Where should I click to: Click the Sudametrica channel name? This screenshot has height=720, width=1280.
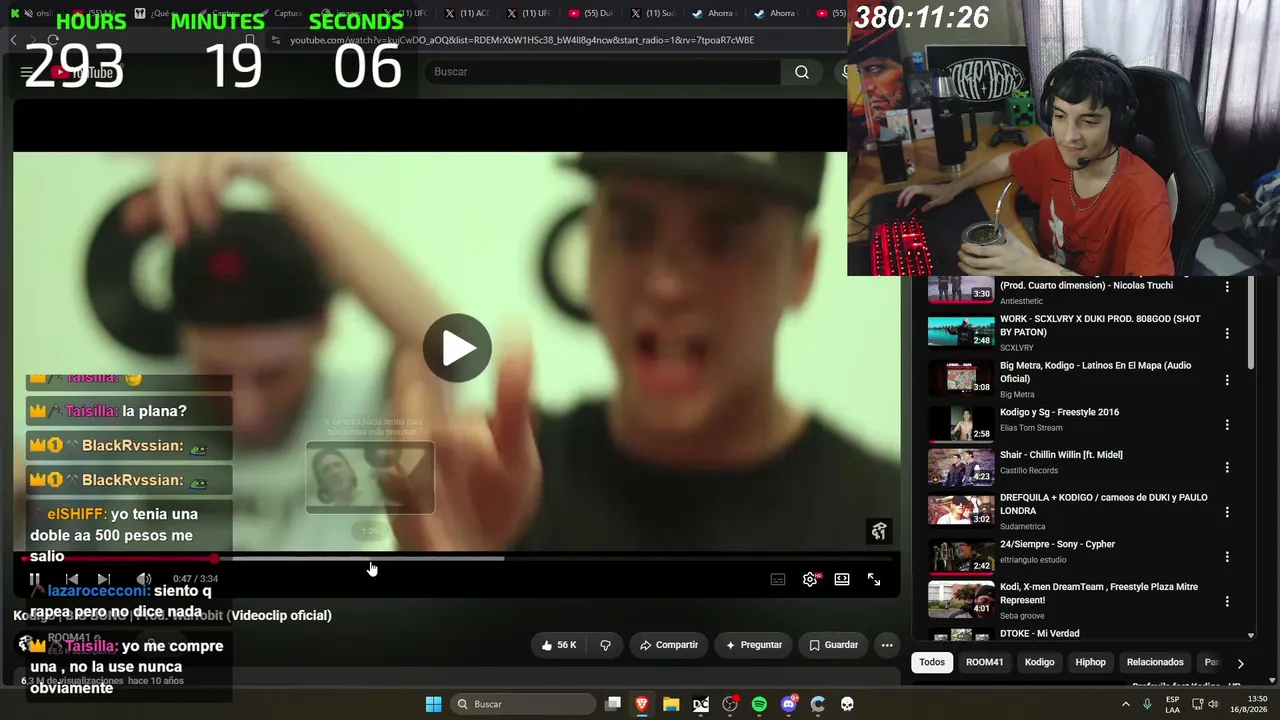(1022, 527)
